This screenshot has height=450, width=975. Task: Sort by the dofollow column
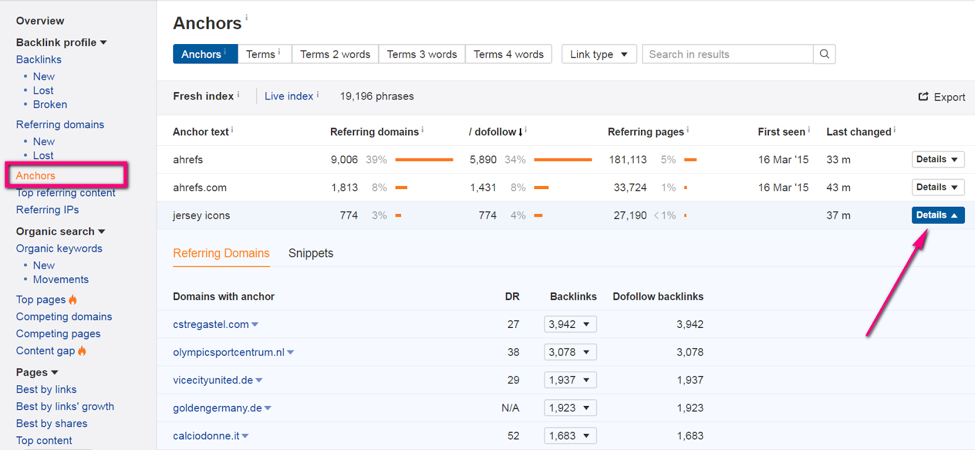(x=496, y=131)
